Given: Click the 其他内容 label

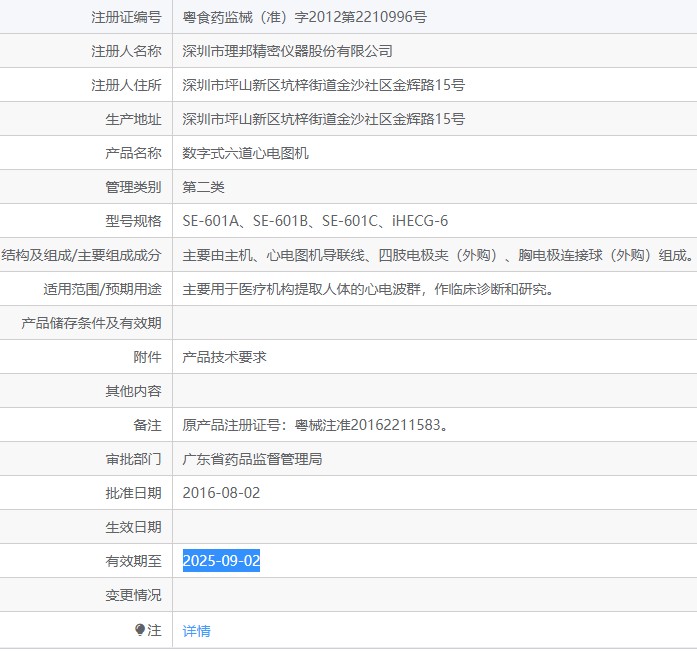Looking at the screenshot, I should pyautogui.click(x=133, y=391).
